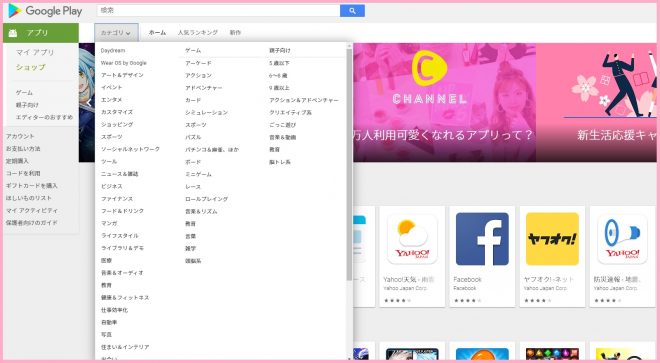This screenshot has height=363, width=660.
Task: Choose イベント category
Action: (112, 87)
